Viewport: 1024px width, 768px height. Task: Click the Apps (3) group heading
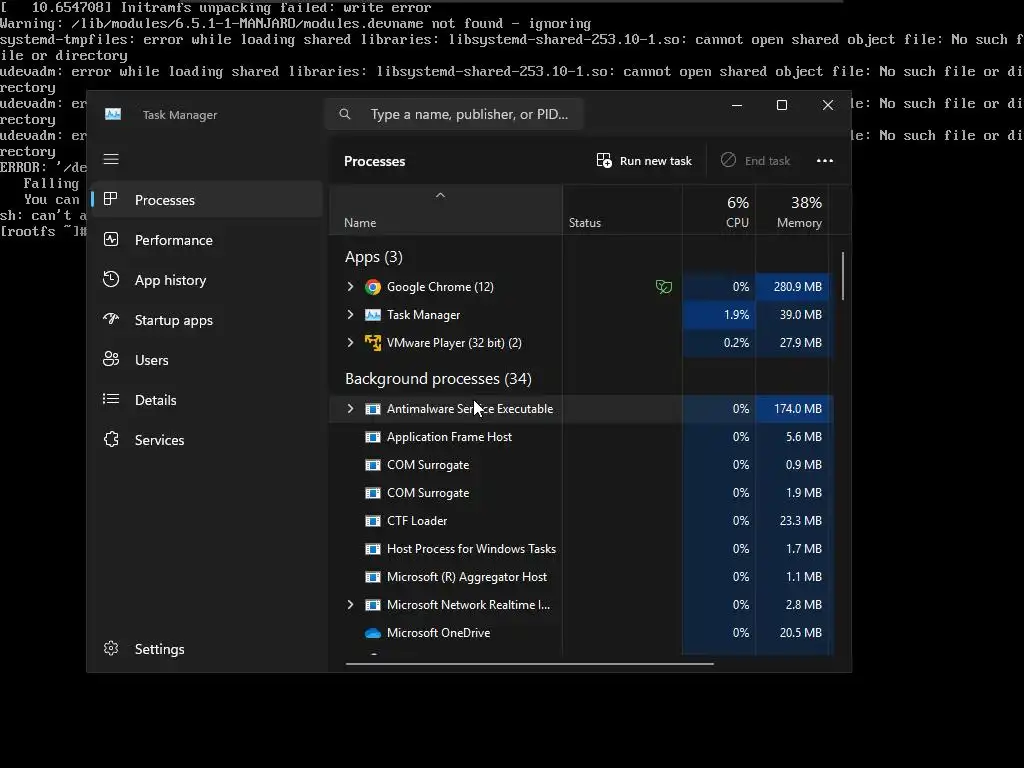pyautogui.click(x=374, y=257)
